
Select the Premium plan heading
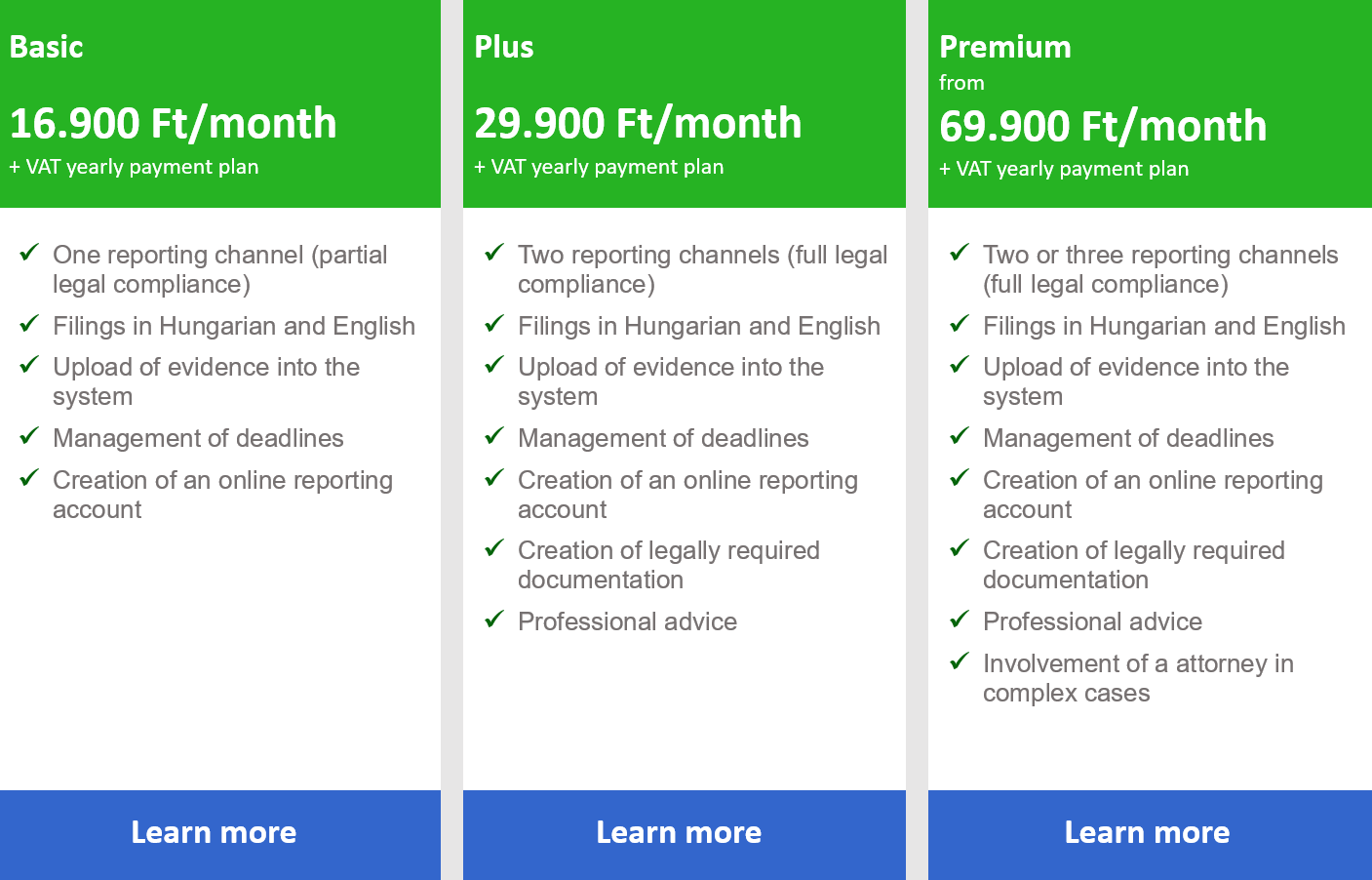point(1005,47)
